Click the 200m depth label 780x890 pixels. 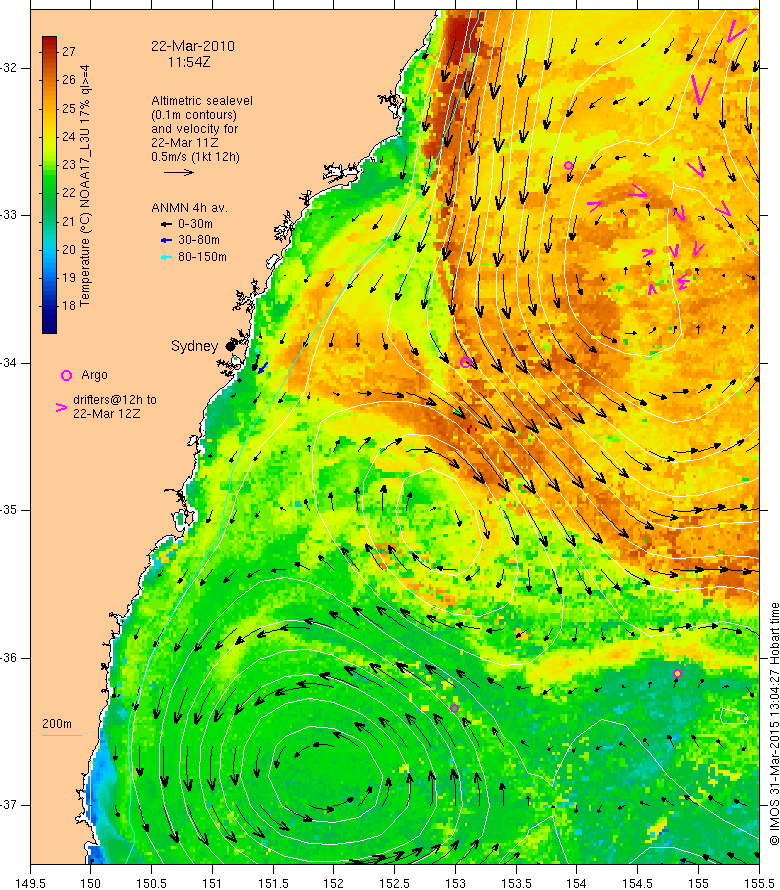click(x=57, y=724)
